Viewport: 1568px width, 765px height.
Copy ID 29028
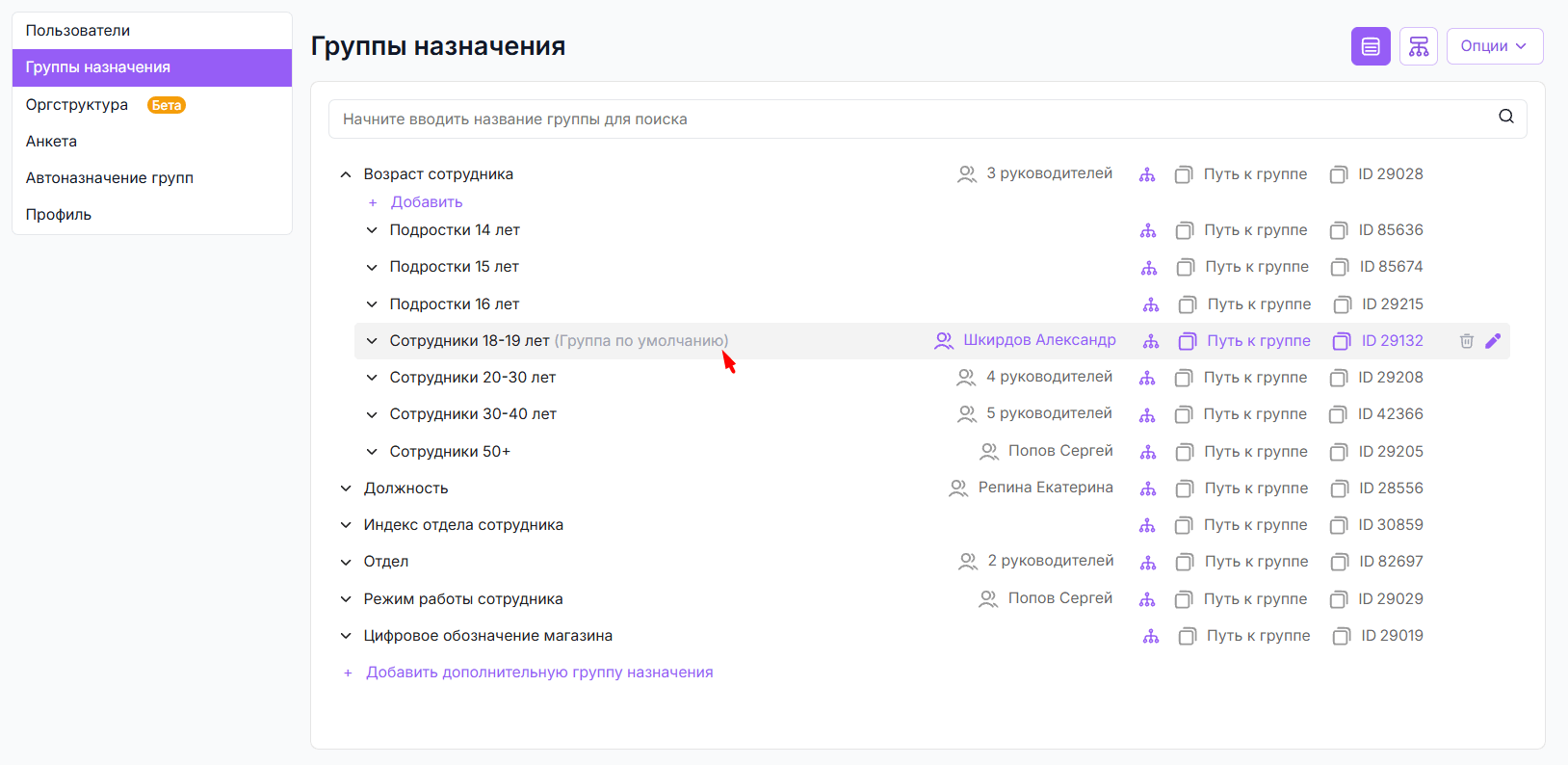1376,175
